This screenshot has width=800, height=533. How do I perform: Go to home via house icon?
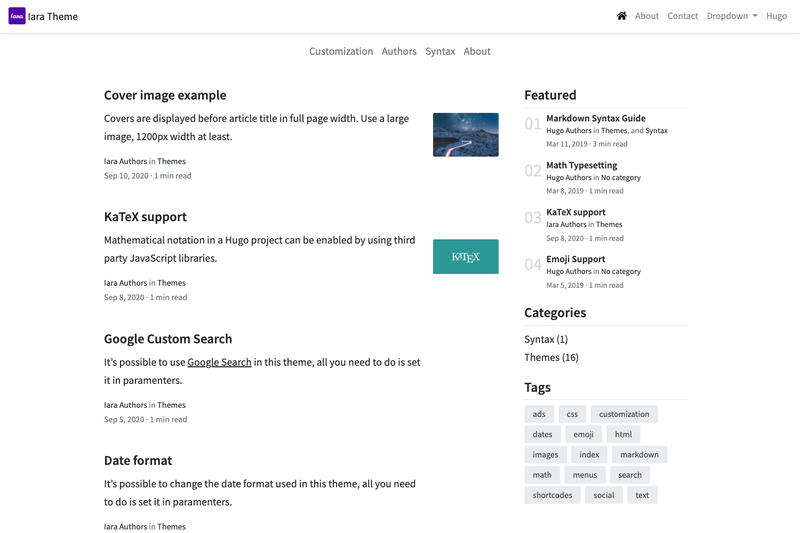coord(621,16)
